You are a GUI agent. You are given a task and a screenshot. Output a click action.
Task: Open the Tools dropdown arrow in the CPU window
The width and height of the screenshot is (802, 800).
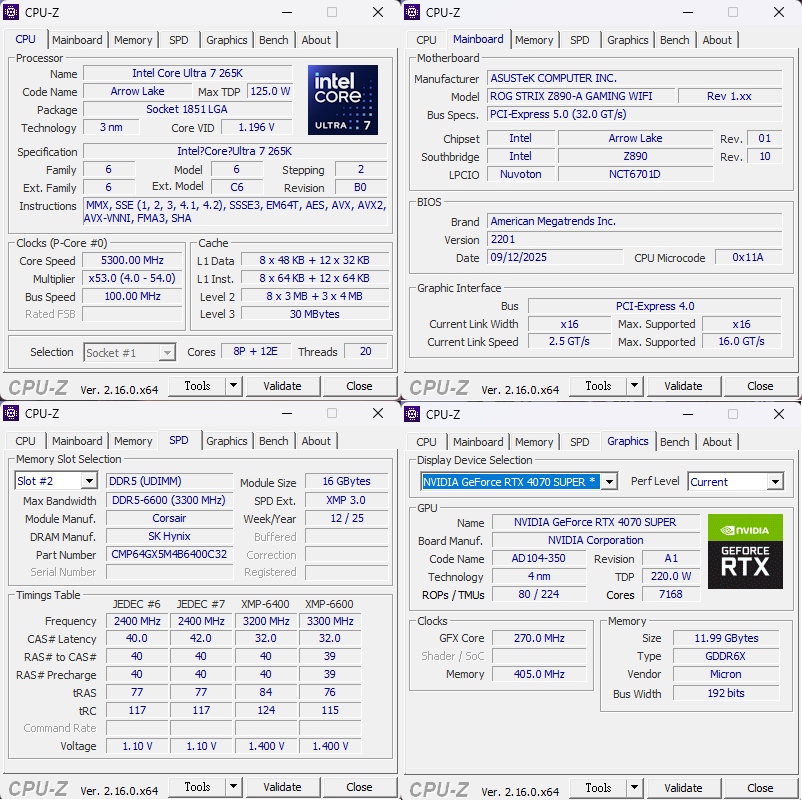point(233,386)
